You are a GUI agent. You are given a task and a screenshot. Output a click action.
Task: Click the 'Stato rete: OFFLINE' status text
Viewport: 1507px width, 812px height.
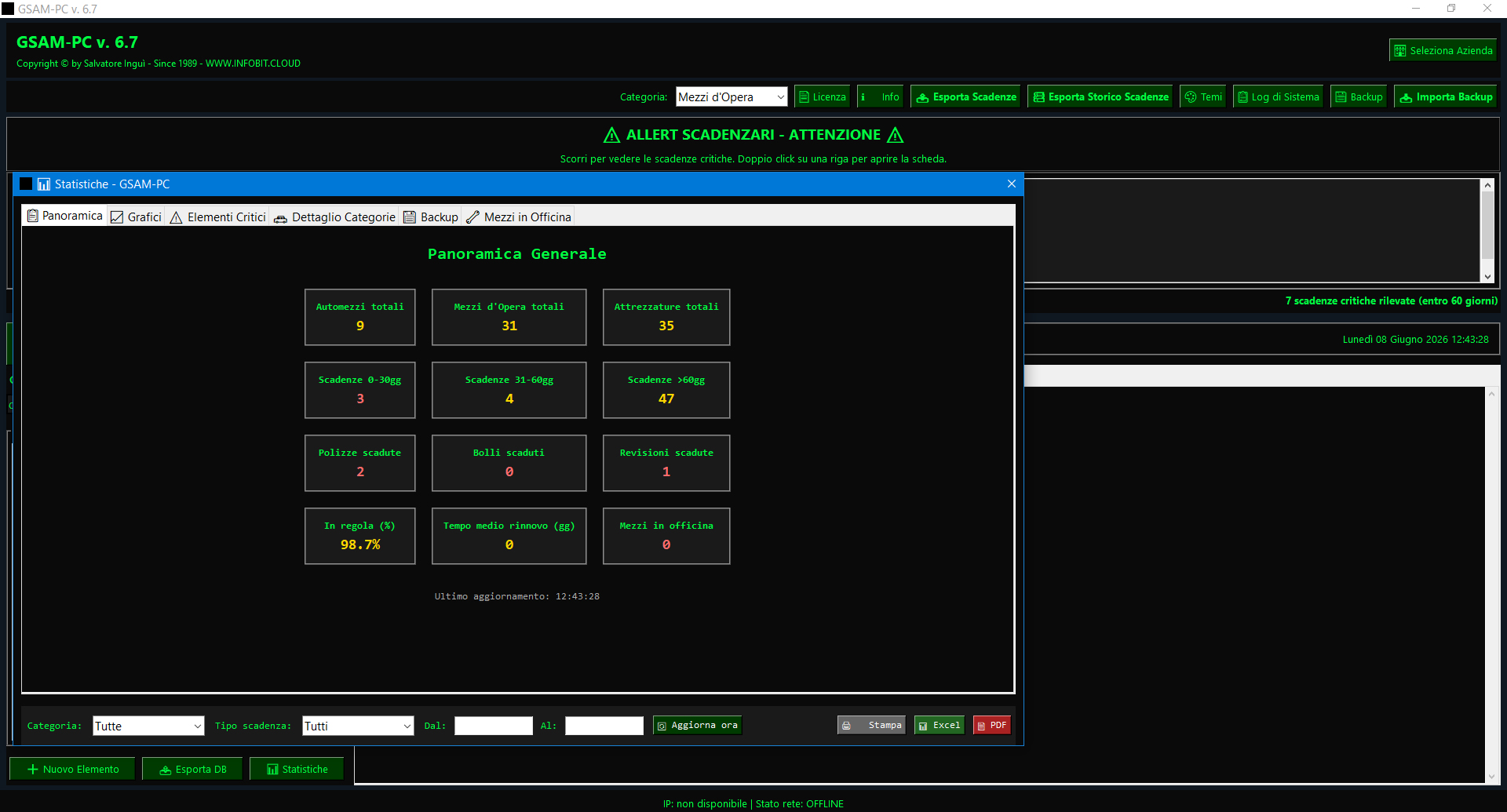[x=800, y=803]
